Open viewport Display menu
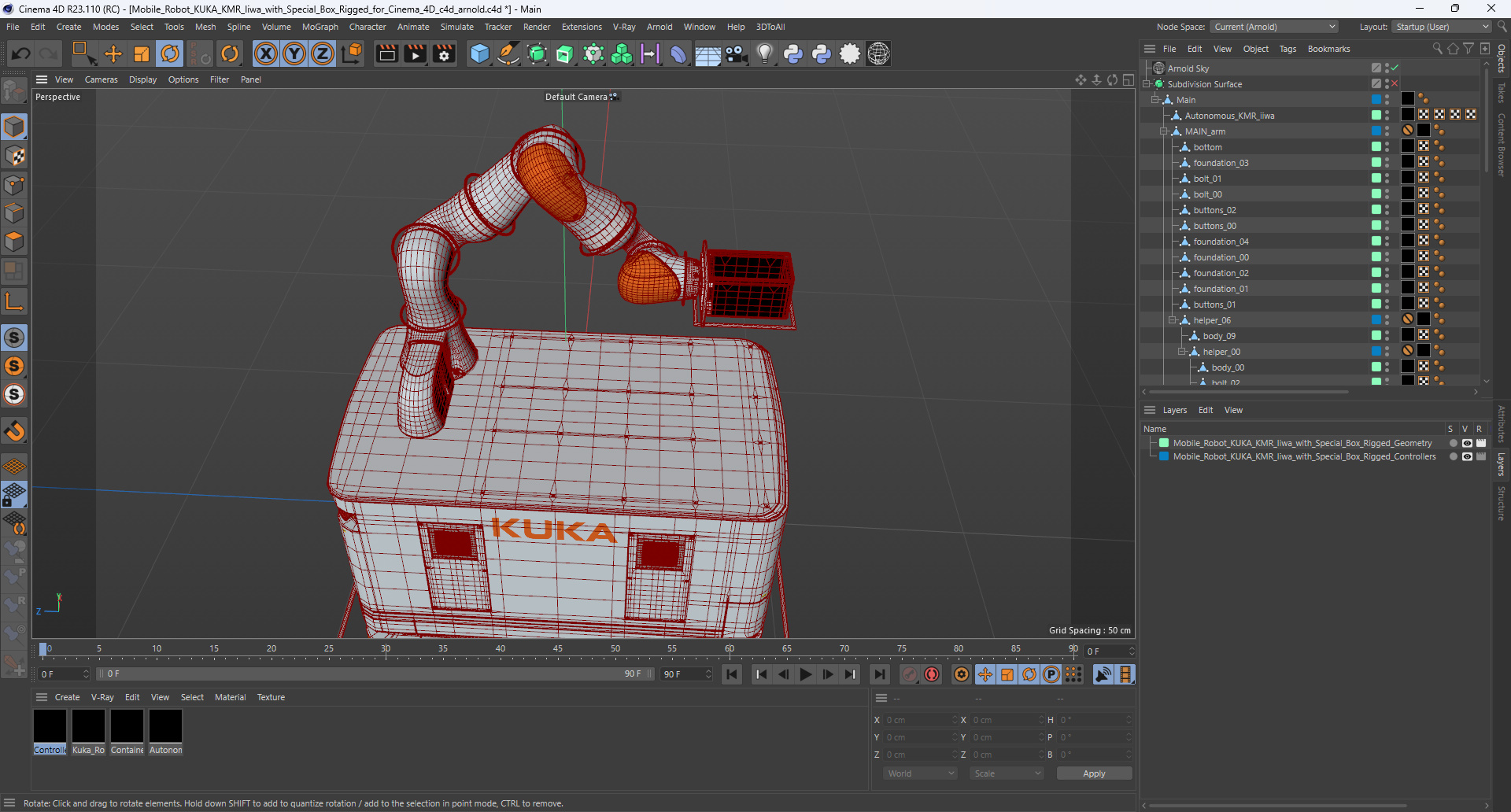 click(142, 79)
